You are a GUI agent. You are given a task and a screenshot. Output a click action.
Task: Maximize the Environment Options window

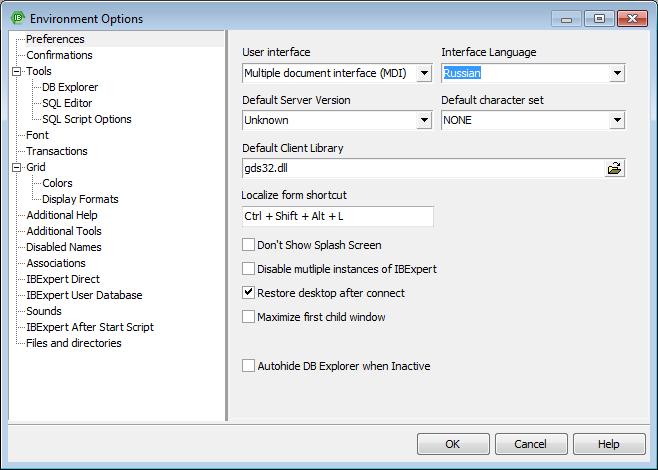599,19
